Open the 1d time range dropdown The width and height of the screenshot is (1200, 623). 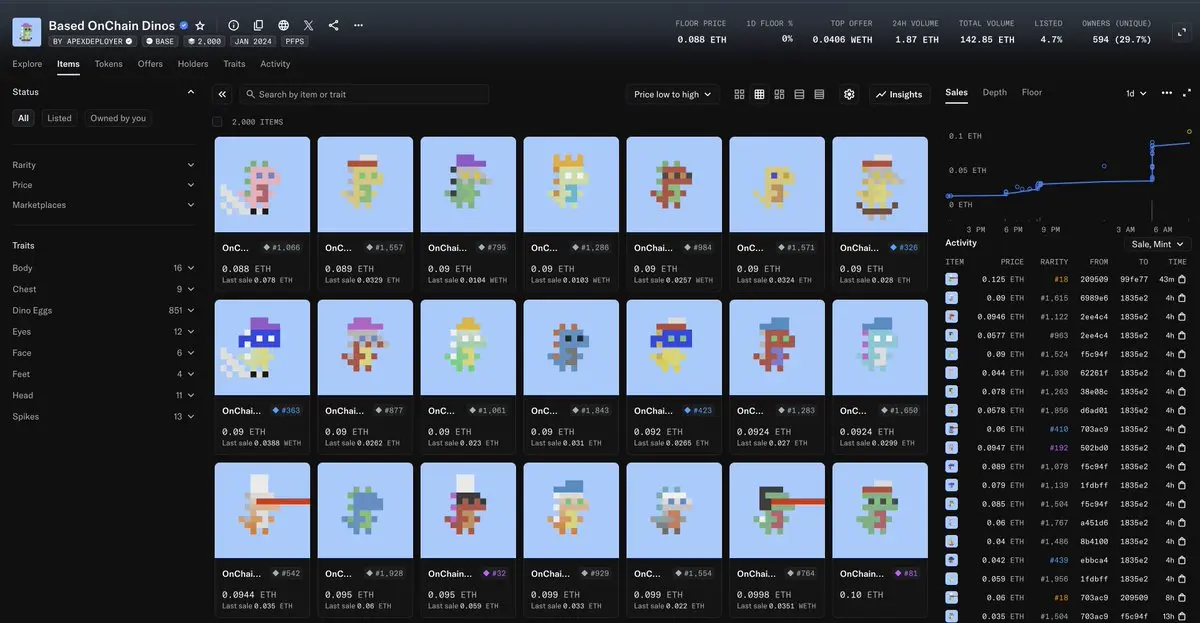(x=1137, y=93)
